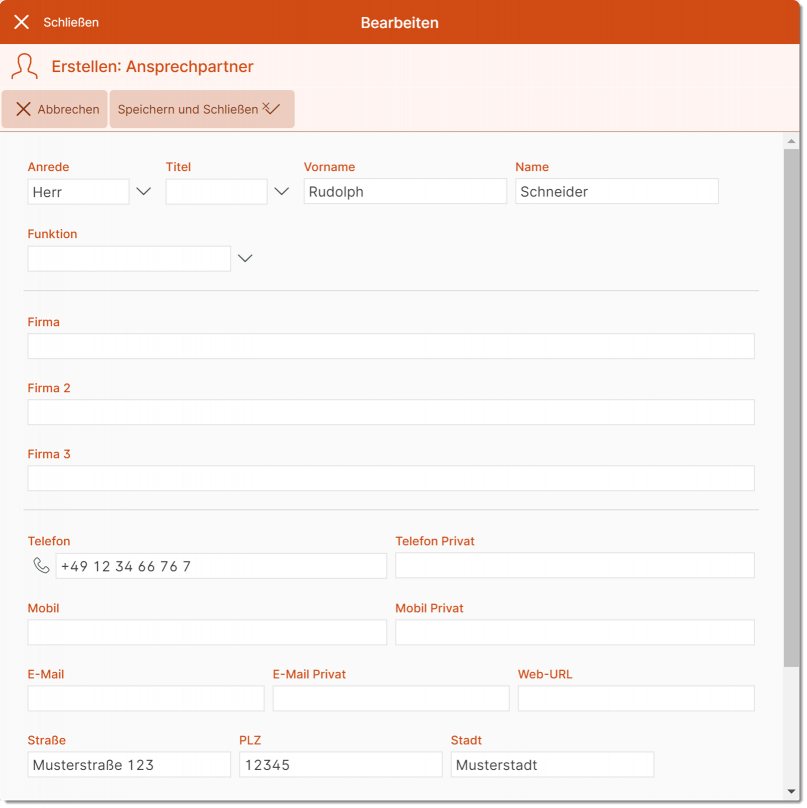Click the Vorname field containing Rudolph
The image size is (807, 808).
point(405,192)
